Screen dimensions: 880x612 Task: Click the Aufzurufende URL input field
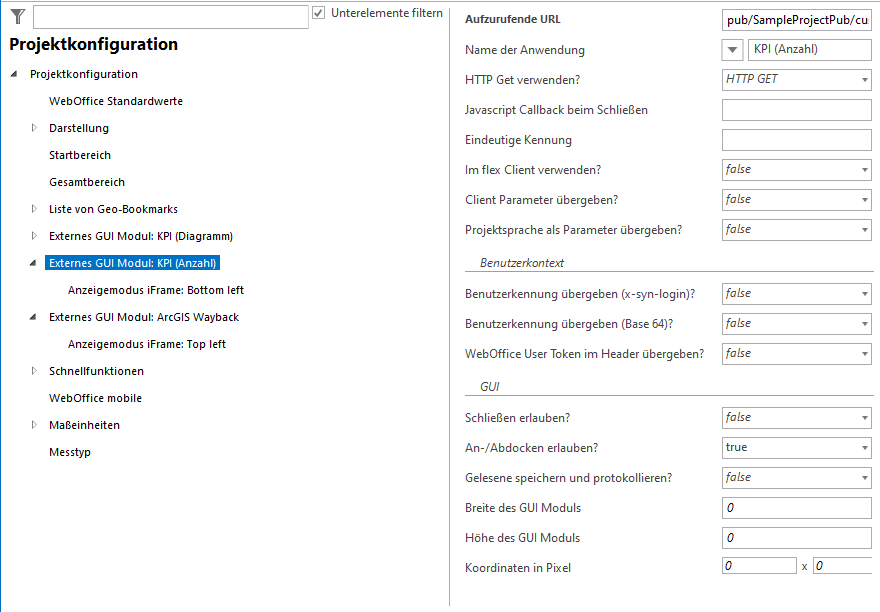pyautogui.click(x=795, y=19)
